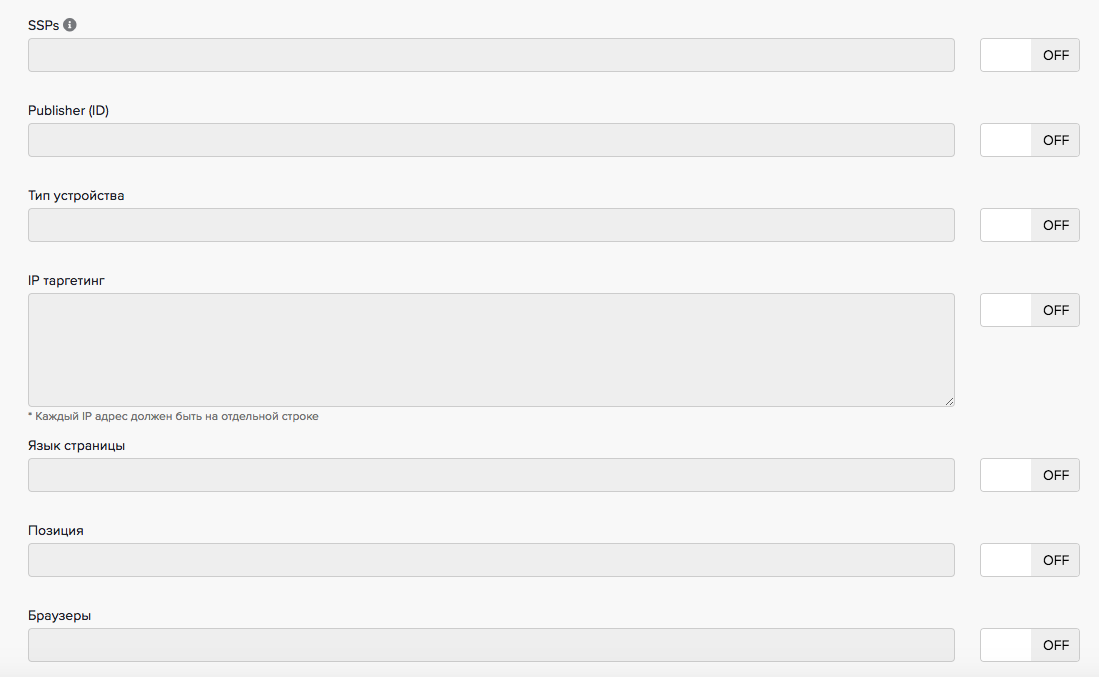Viewport: 1099px width, 677px height.
Task: Click the Язык страницы label text
Action: 76,446
